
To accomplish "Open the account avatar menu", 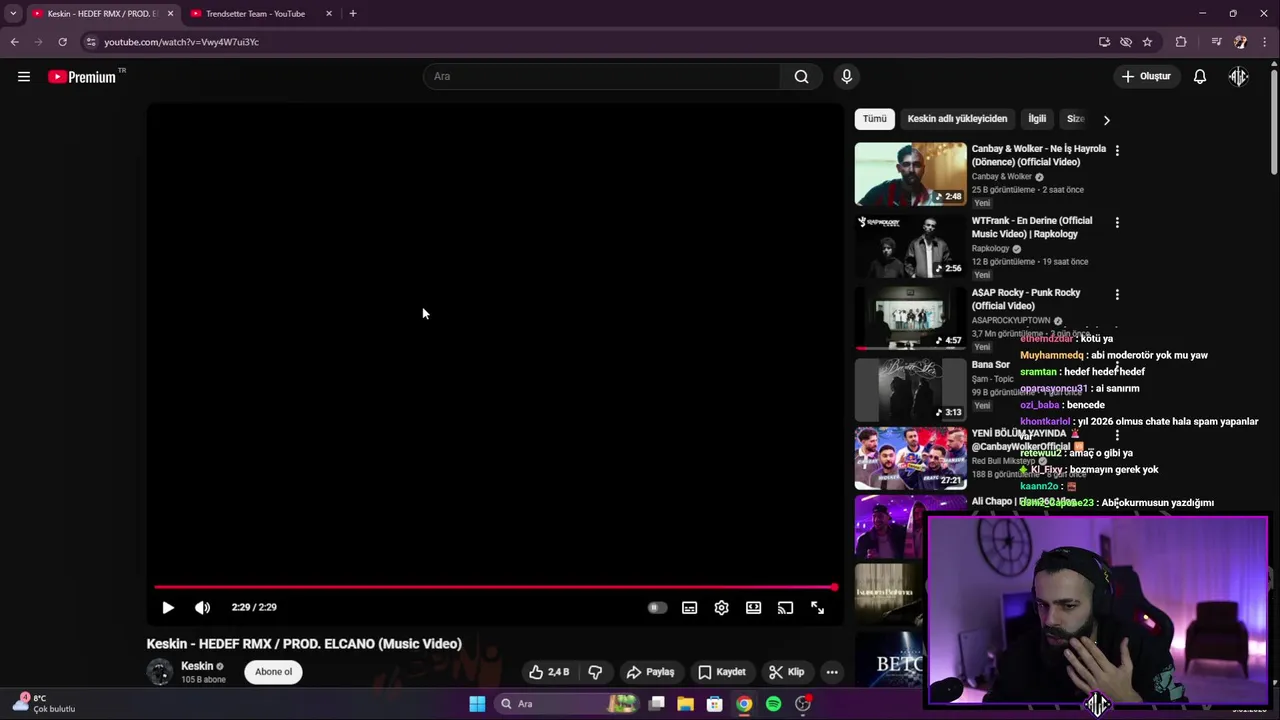I will coord(1238,77).
